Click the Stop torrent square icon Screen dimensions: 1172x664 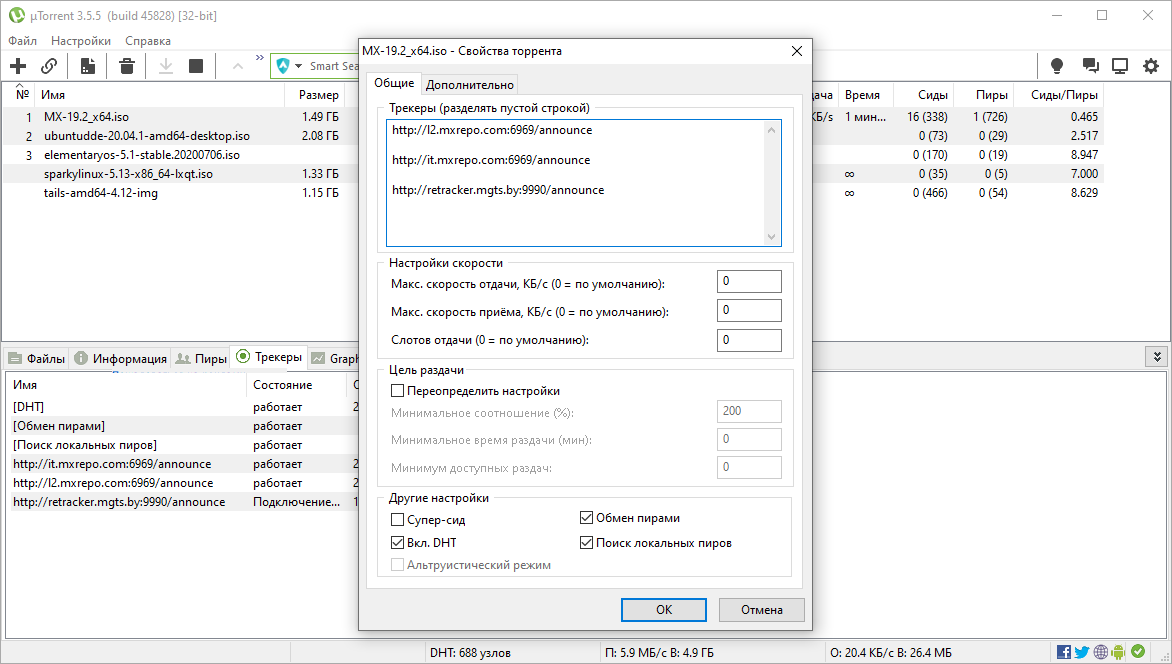196,66
